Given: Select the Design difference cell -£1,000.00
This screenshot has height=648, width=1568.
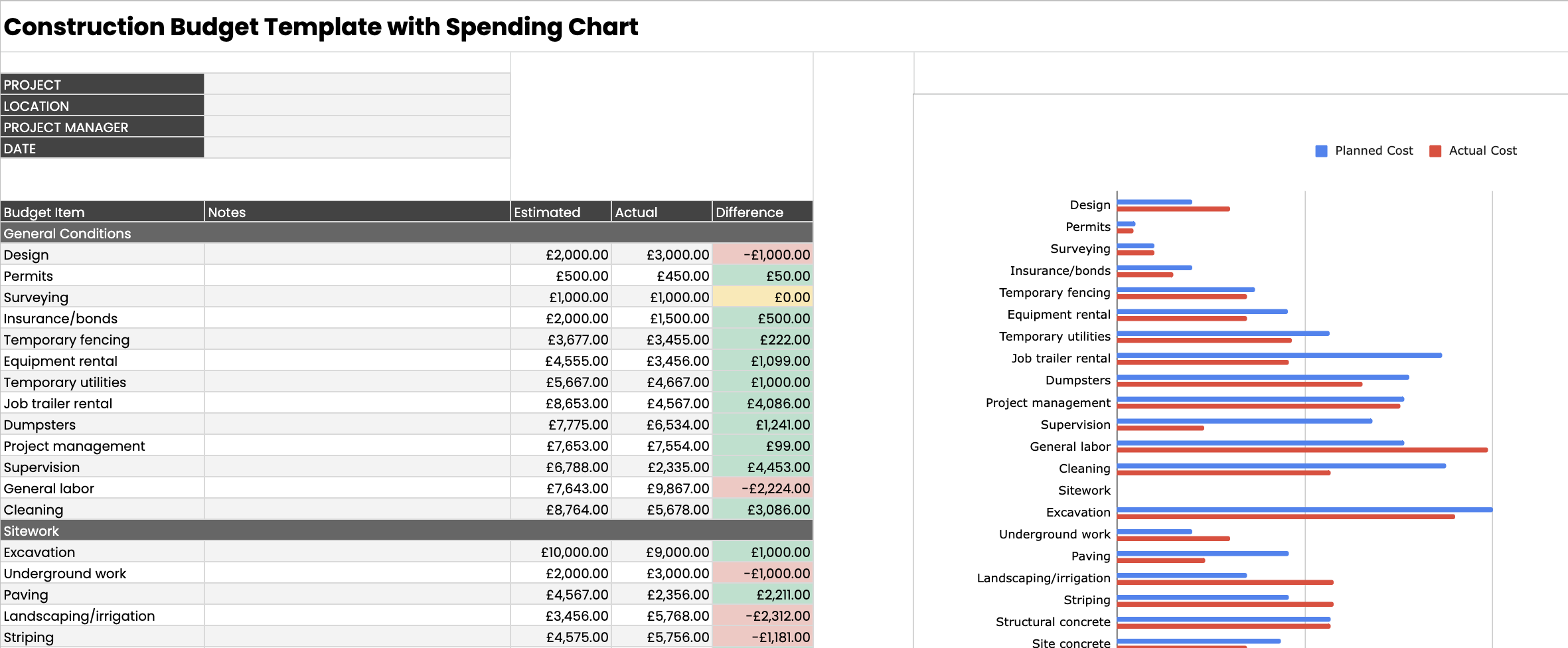Looking at the screenshot, I should click(x=763, y=254).
